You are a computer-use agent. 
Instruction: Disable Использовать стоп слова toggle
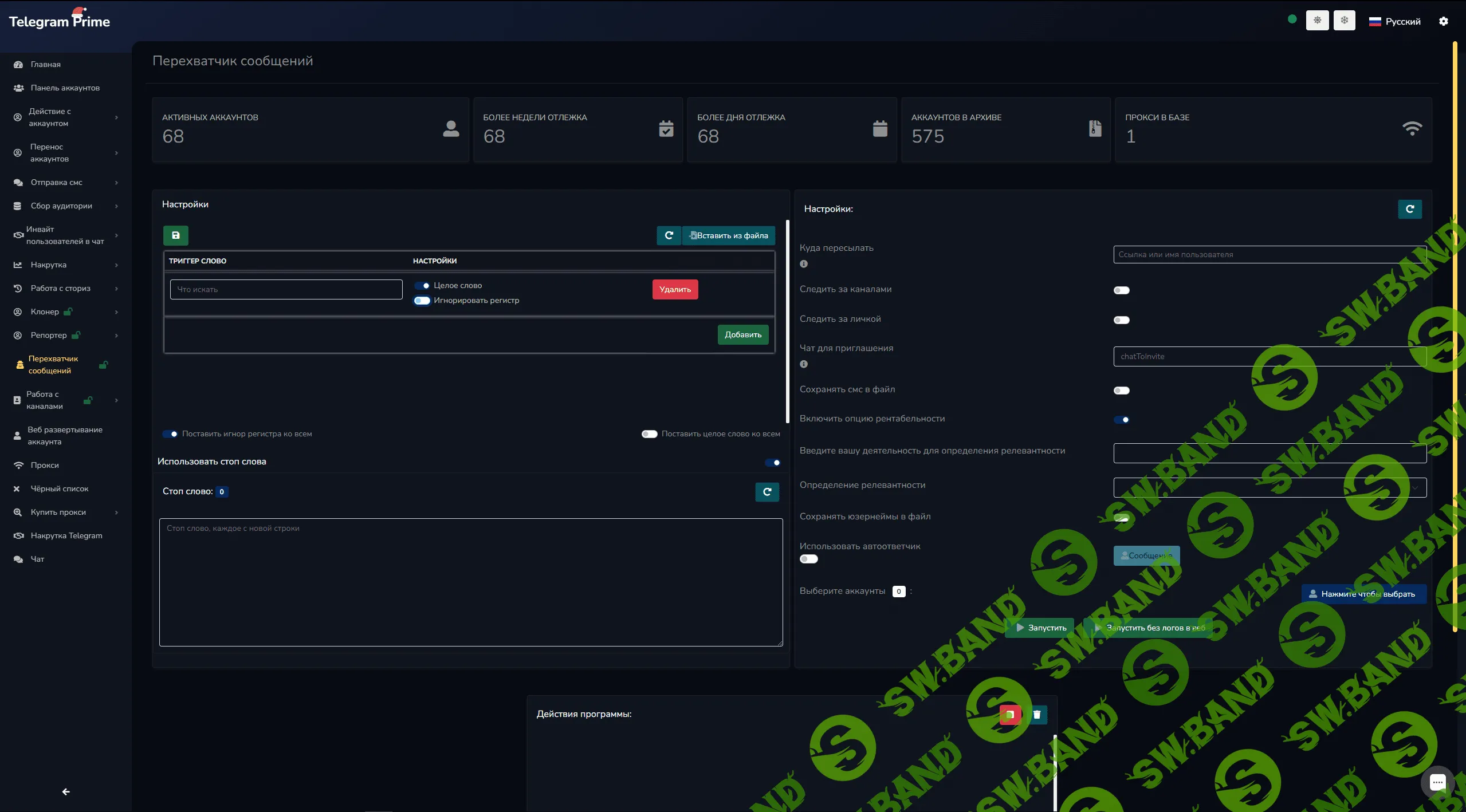tap(773, 463)
